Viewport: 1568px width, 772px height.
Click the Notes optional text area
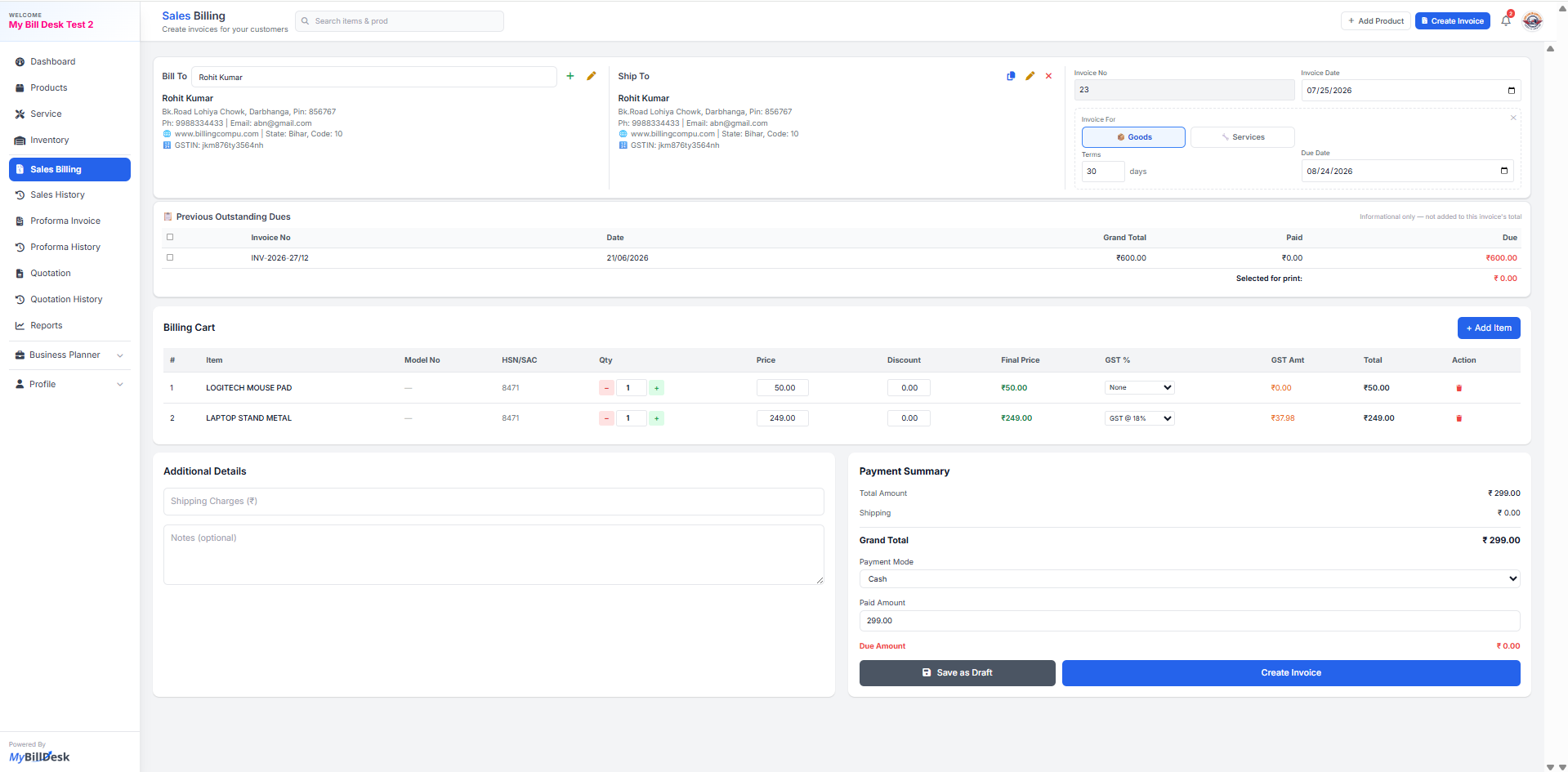(x=494, y=555)
